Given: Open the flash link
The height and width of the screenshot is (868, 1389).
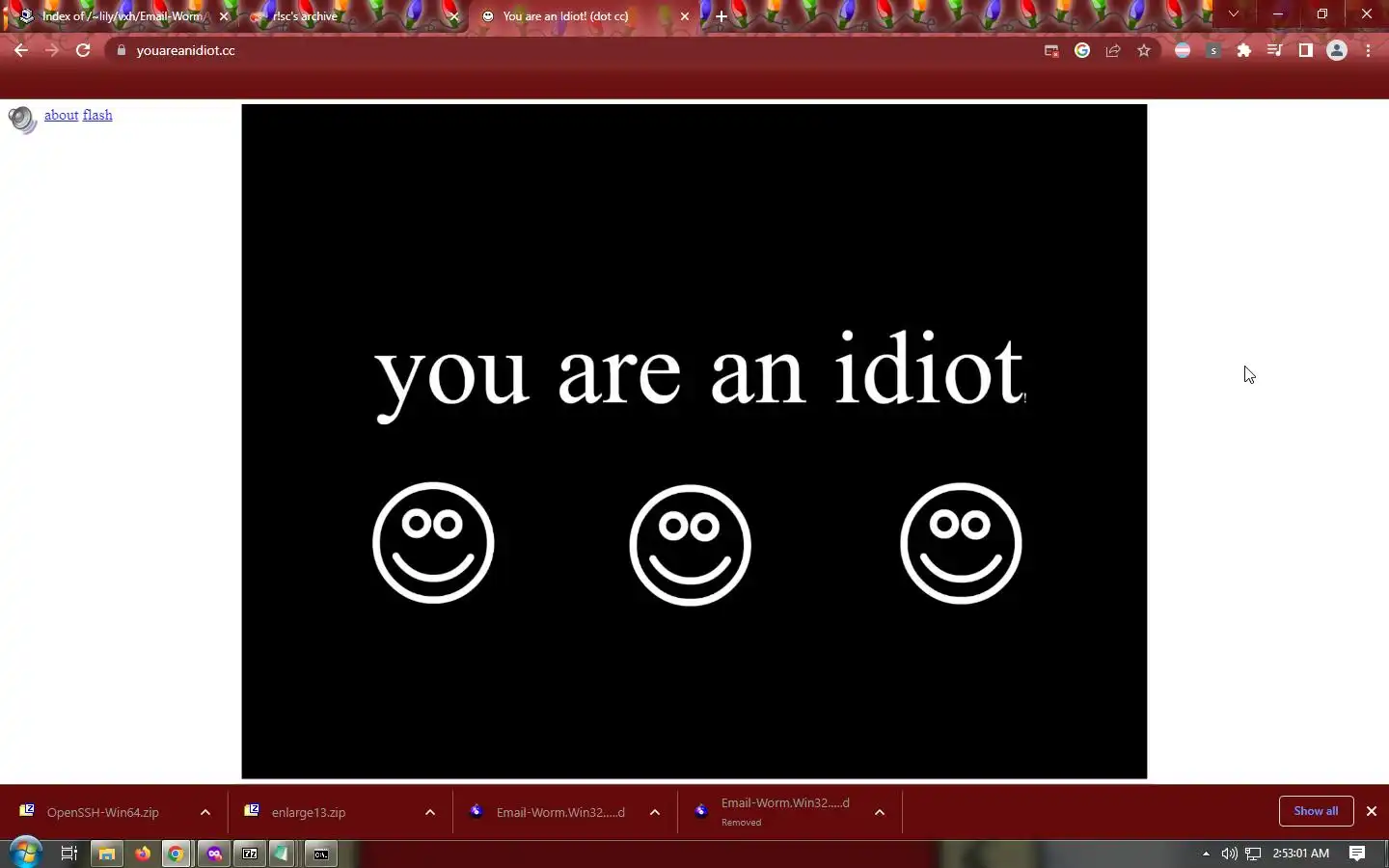Looking at the screenshot, I should click(97, 115).
